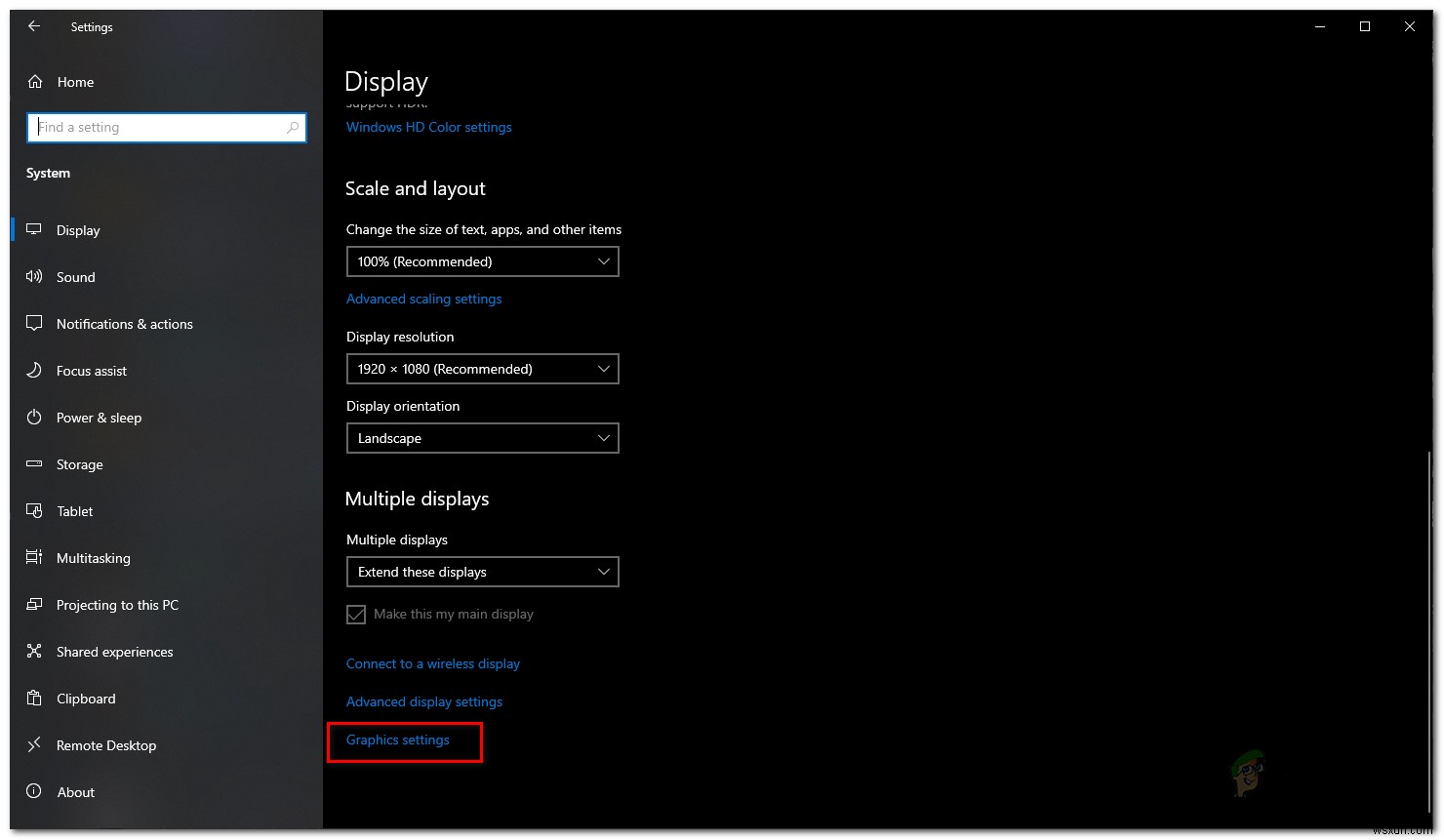Open the scaling percentage dropdown
Image resolution: width=1444 pixels, height=840 pixels.
[x=482, y=261]
